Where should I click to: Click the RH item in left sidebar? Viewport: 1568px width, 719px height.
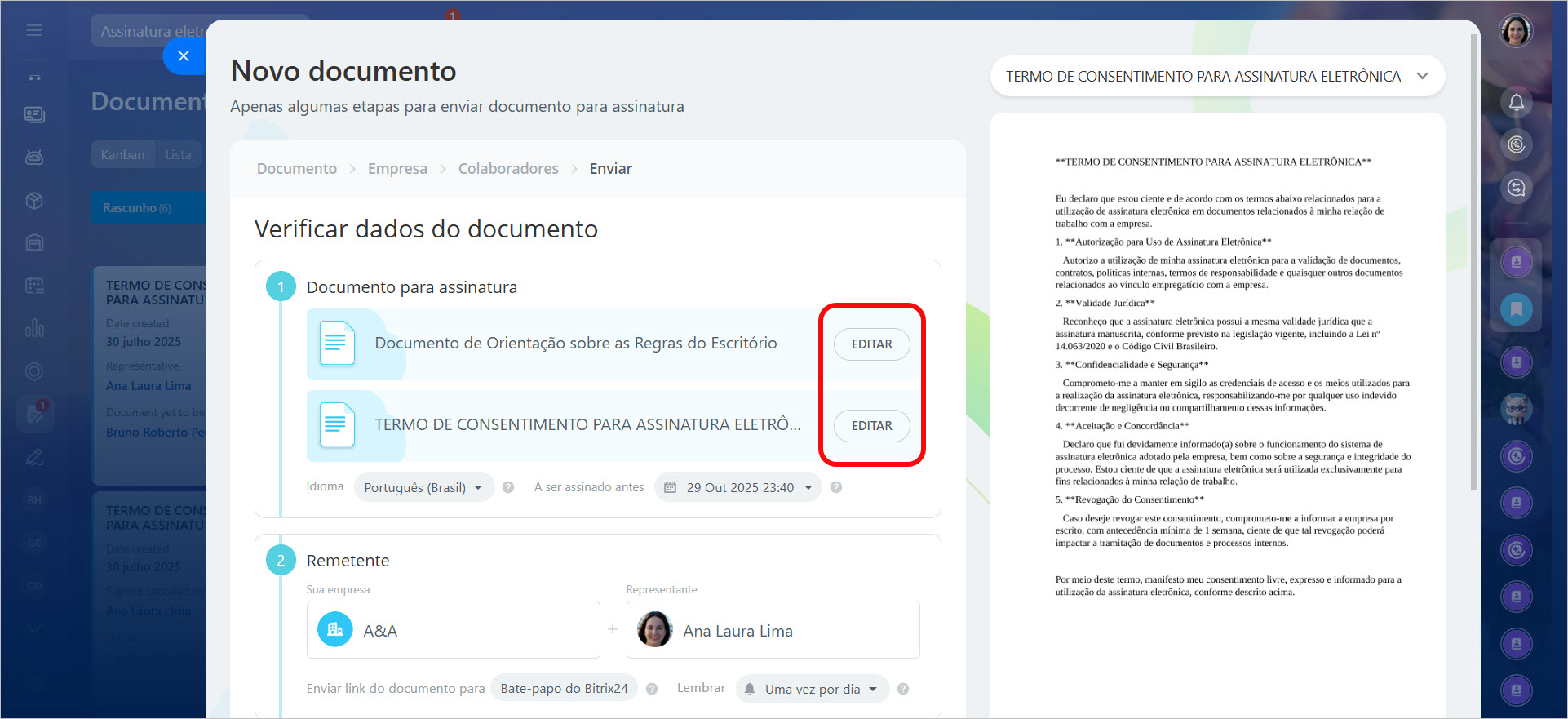click(x=34, y=499)
